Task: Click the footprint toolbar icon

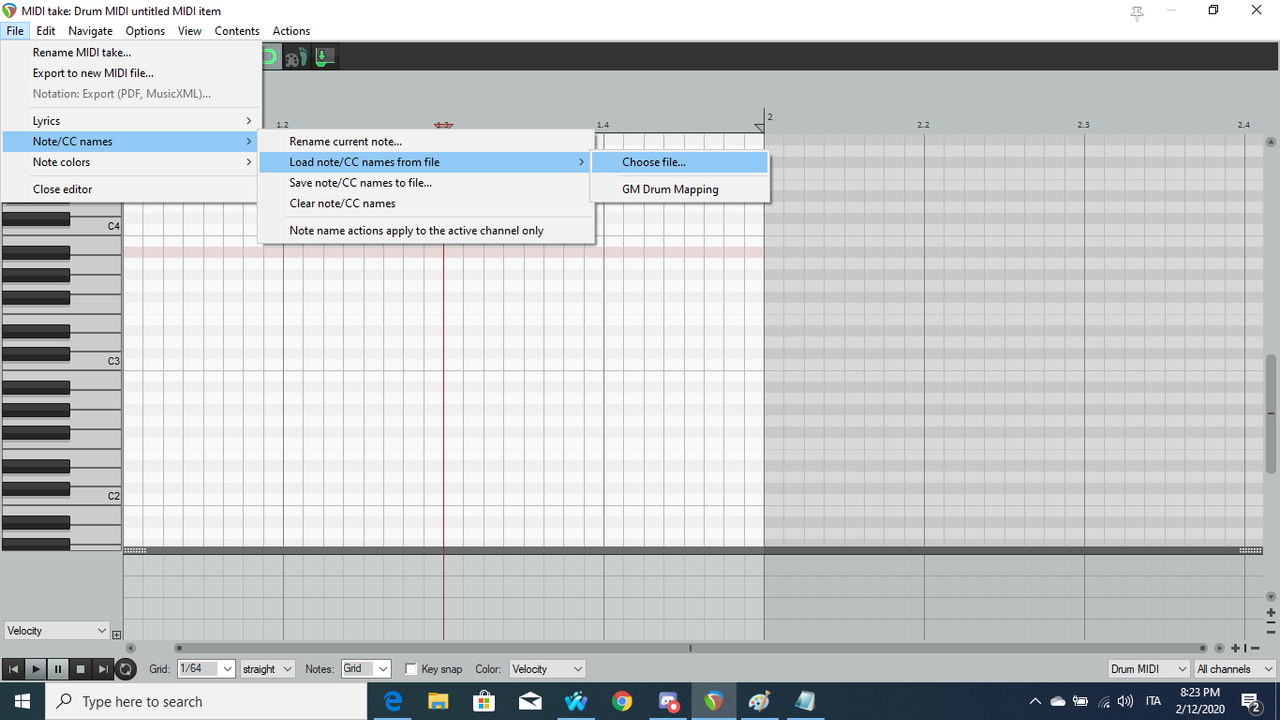Action: pos(297,56)
